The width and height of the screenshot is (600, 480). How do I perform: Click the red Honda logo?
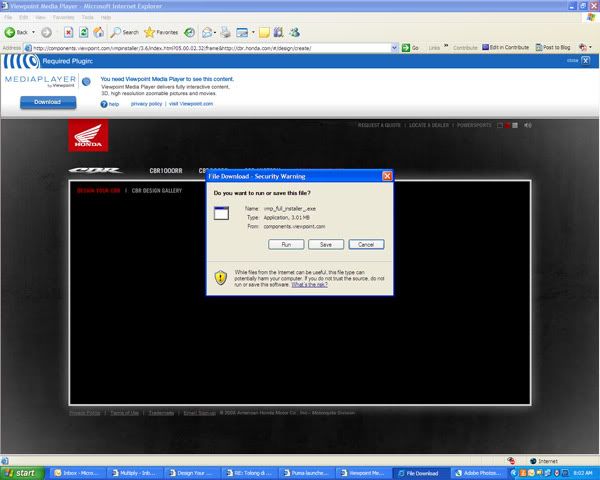(x=88, y=135)
